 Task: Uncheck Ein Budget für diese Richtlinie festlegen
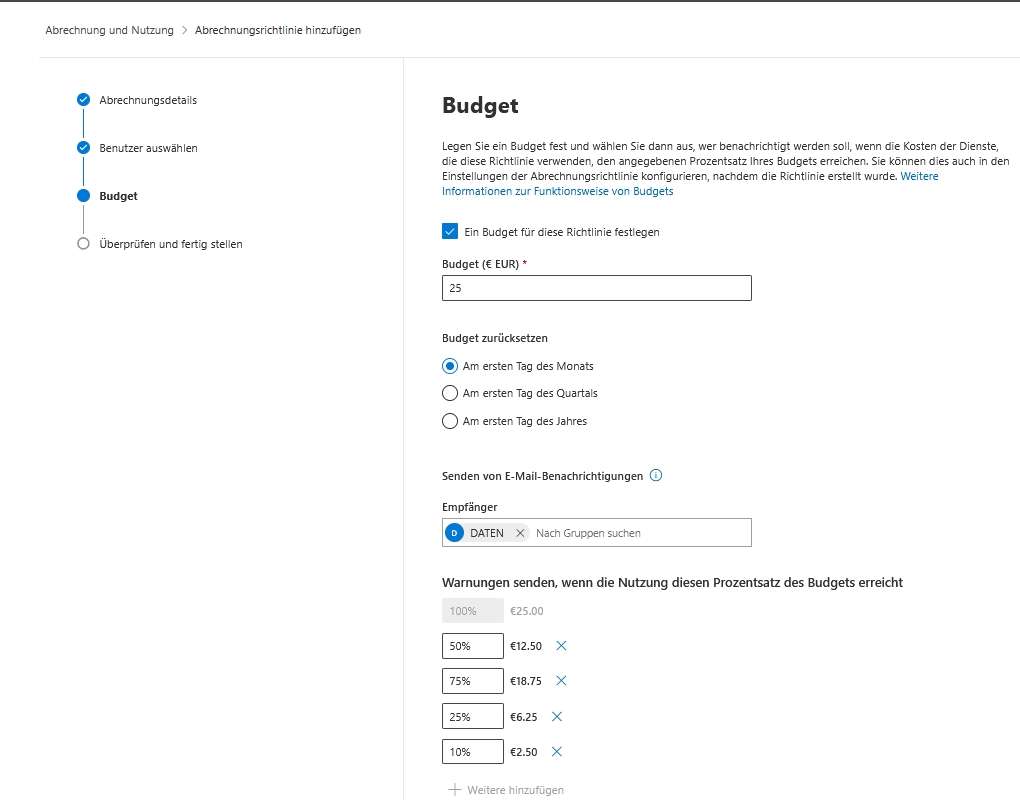[450, 231]
